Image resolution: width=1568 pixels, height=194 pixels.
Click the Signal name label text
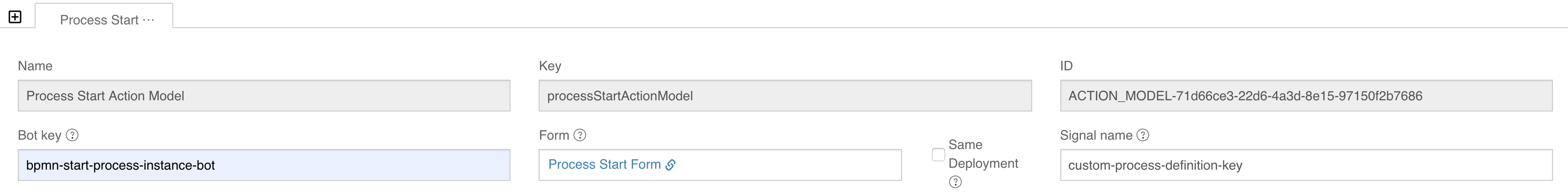point(1095,135)
